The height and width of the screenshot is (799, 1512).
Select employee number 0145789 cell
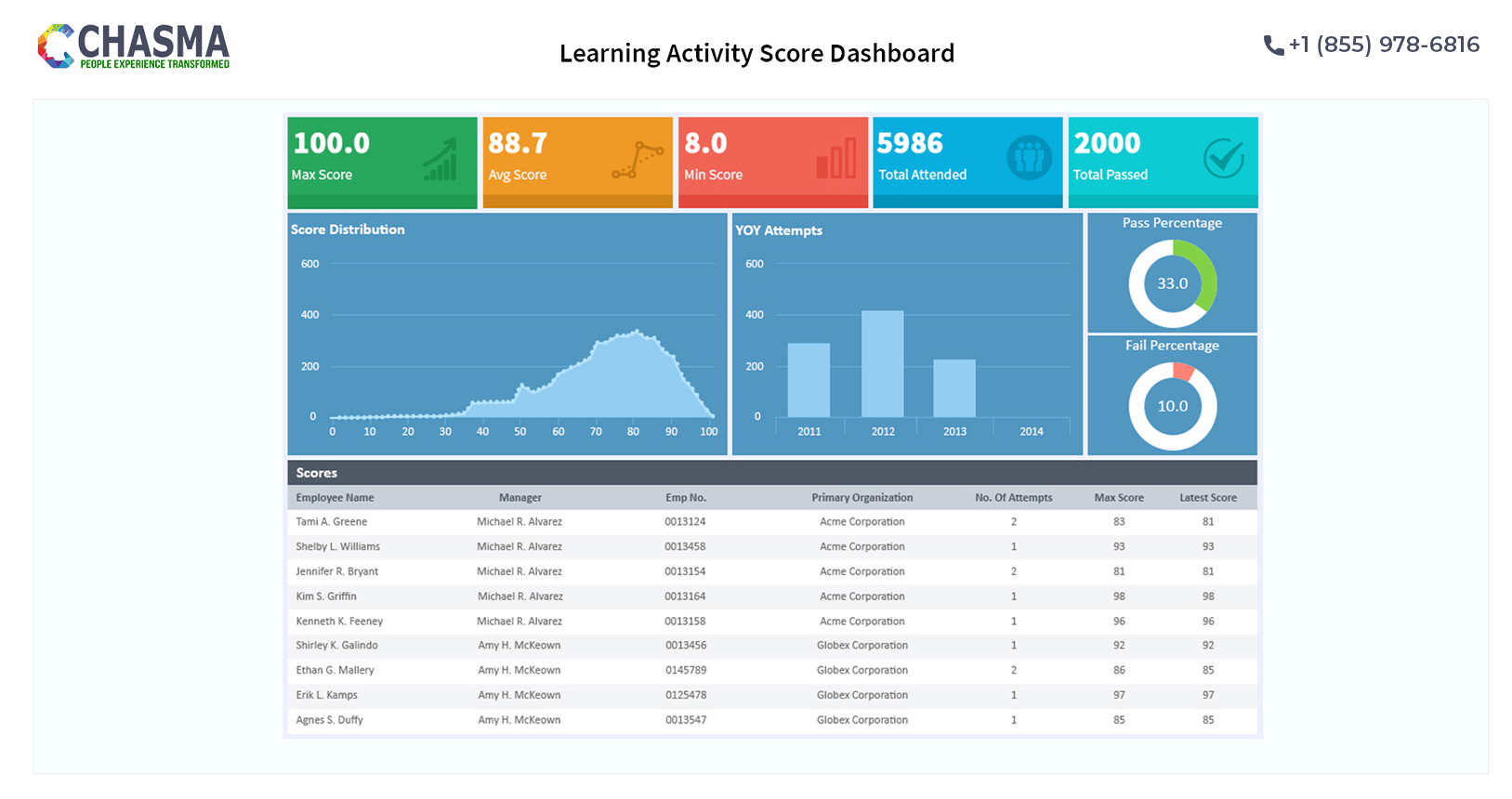pos(685,671)
